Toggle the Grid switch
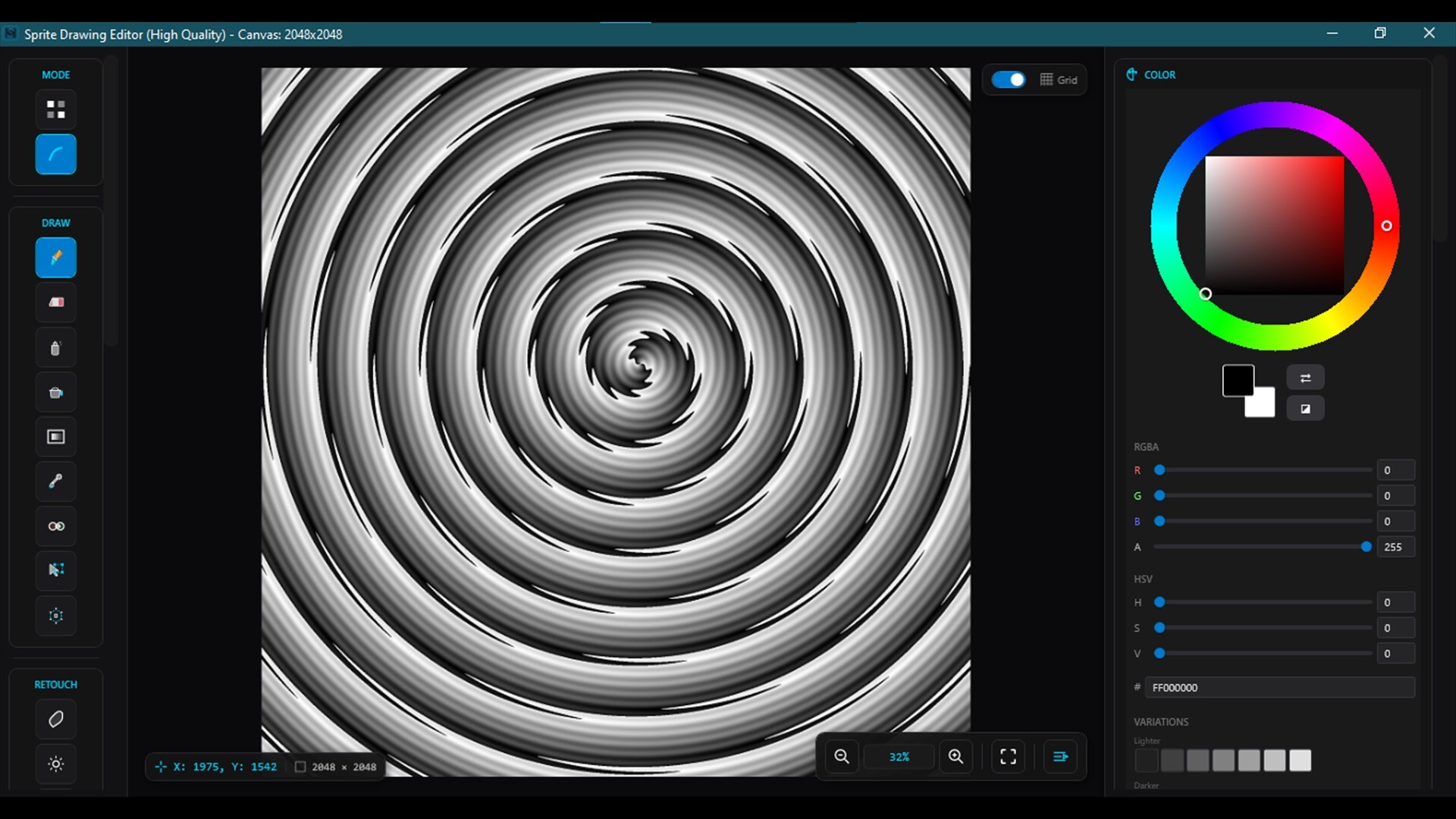 point(1008,80)
